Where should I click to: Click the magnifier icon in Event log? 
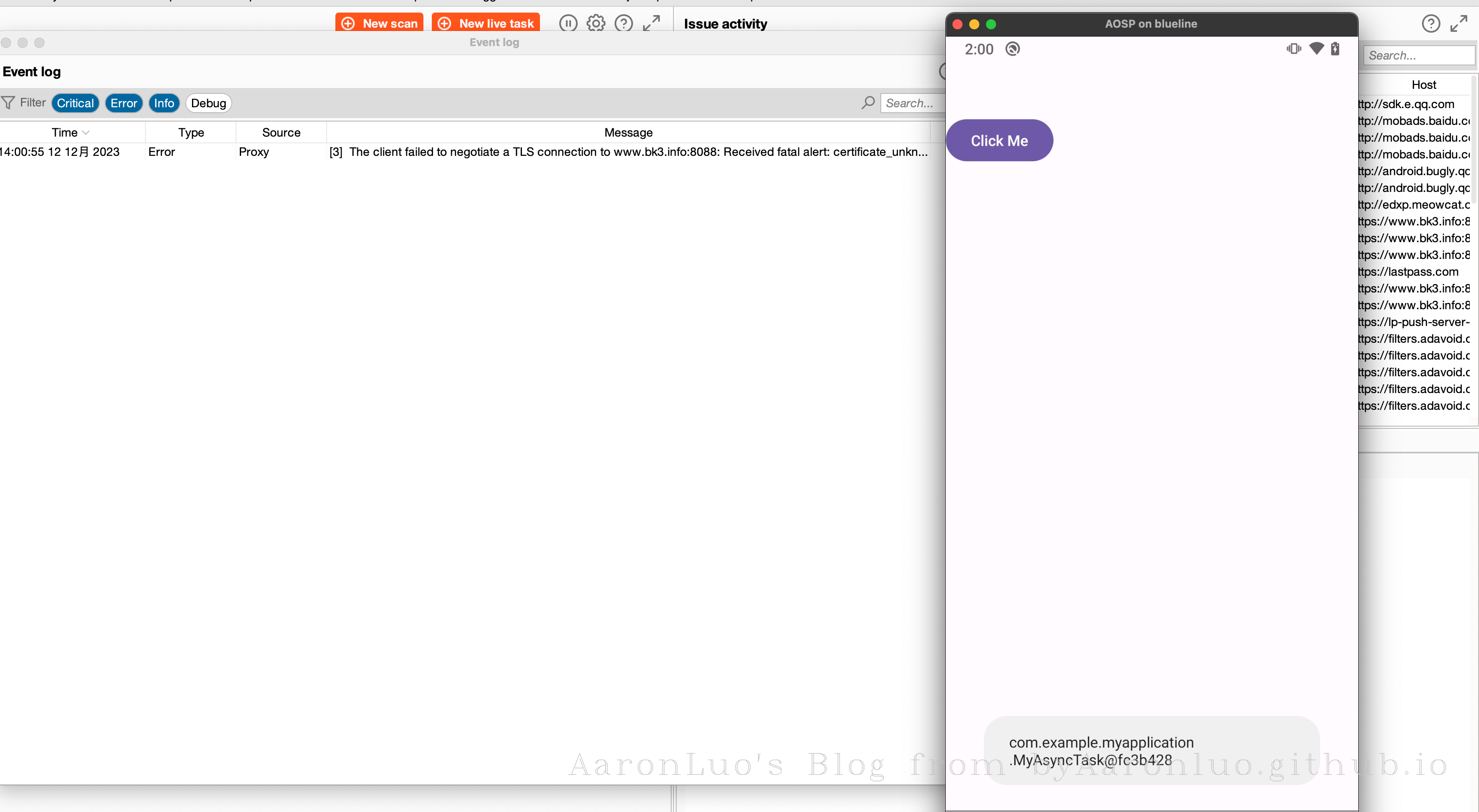[868, 103]
